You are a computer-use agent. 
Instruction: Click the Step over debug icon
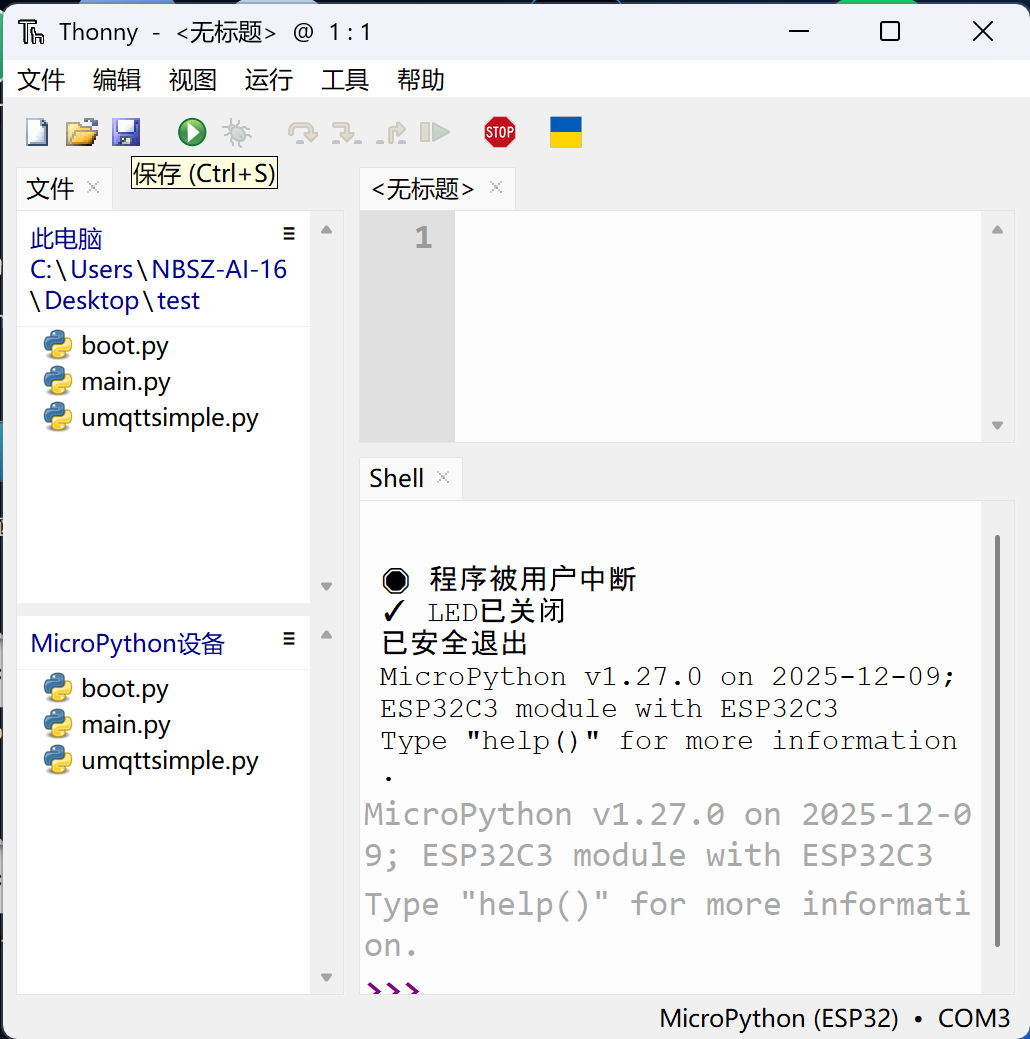[302, 132]
